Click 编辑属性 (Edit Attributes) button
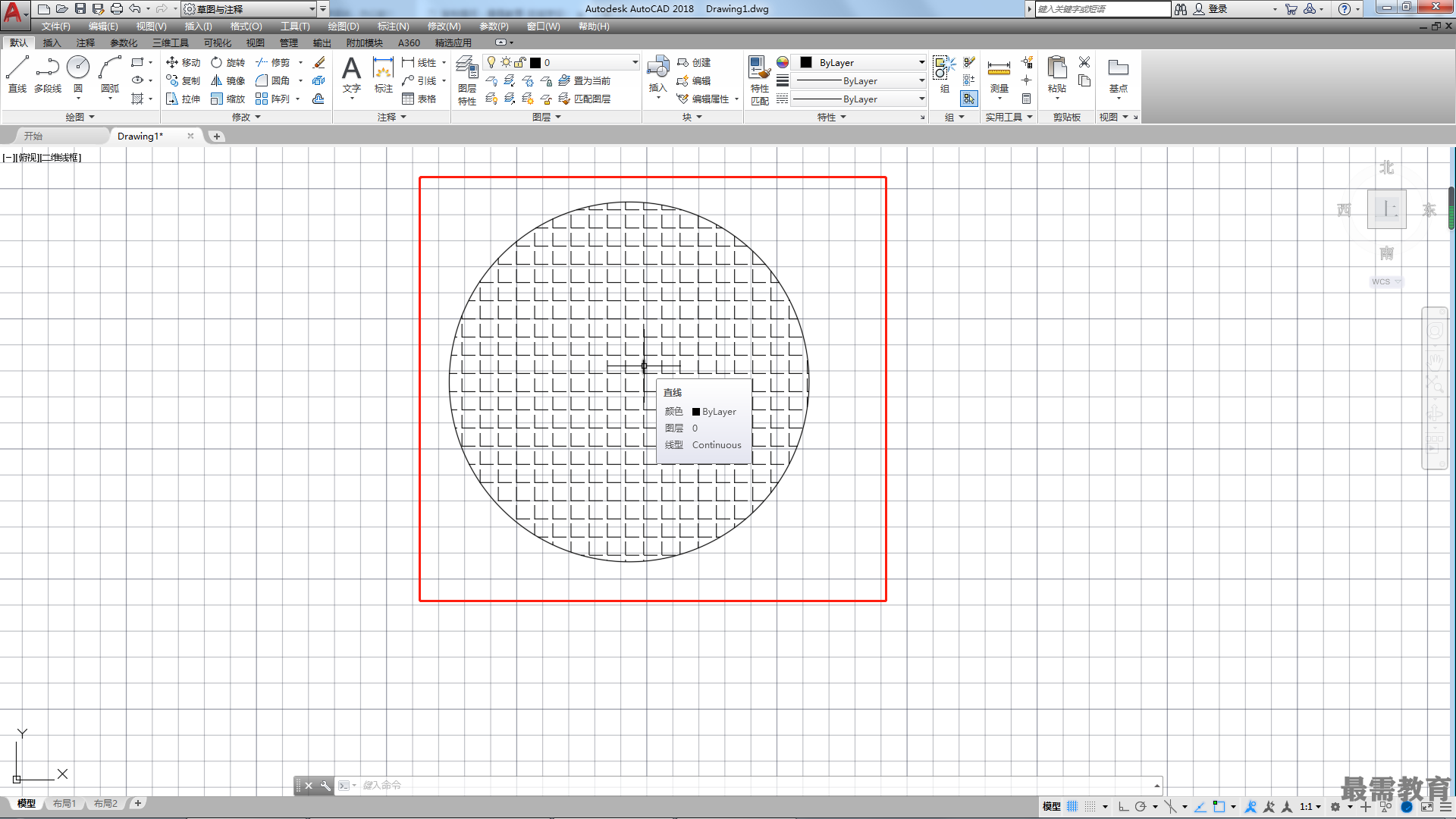The image size is (1456, 819). [x=703, y=99]
